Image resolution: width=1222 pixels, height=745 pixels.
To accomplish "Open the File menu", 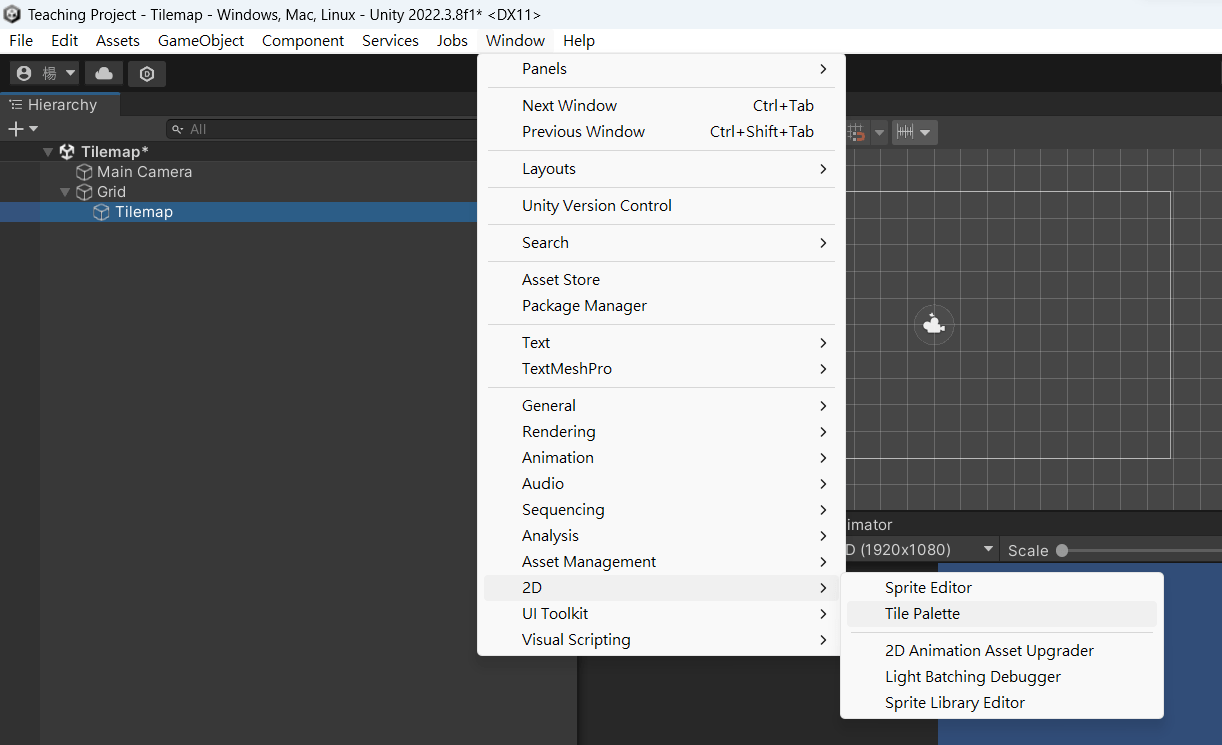I will click(21, 40).
